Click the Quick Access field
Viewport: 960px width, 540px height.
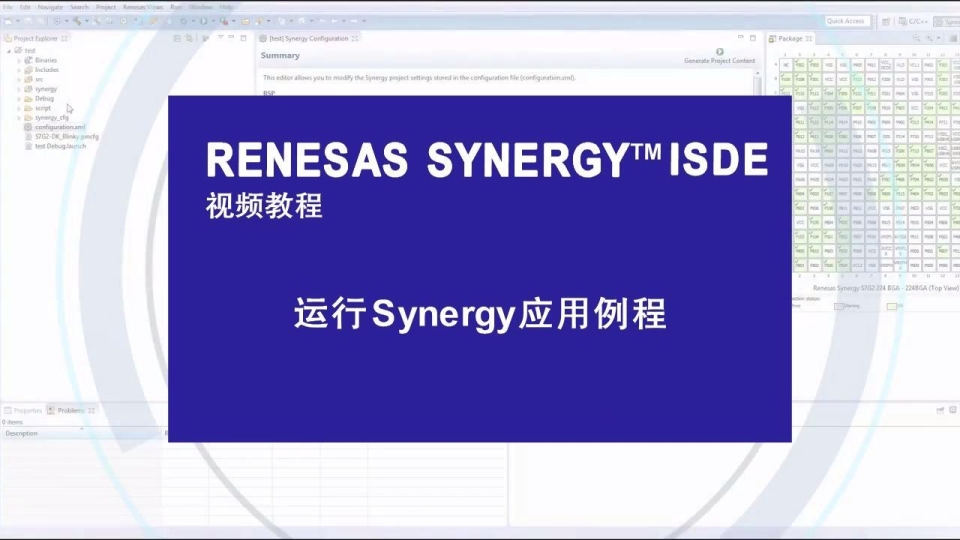(846, 21)
